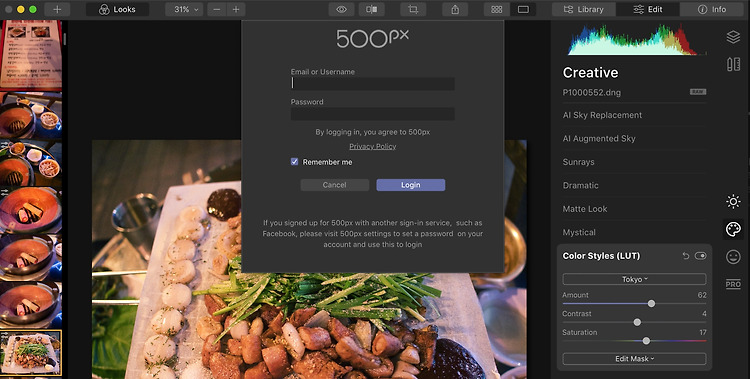Open the Looks panel

(x=118, y=10)
